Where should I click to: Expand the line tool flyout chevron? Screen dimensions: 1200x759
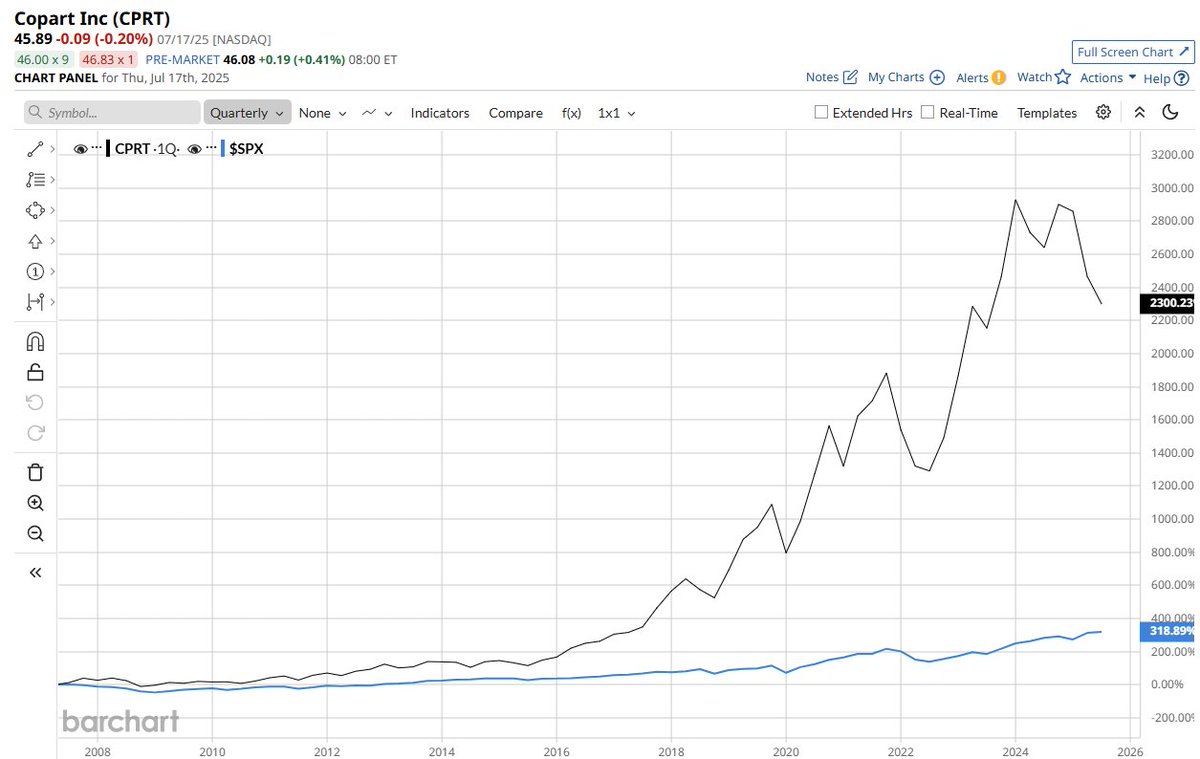(52, 149)
